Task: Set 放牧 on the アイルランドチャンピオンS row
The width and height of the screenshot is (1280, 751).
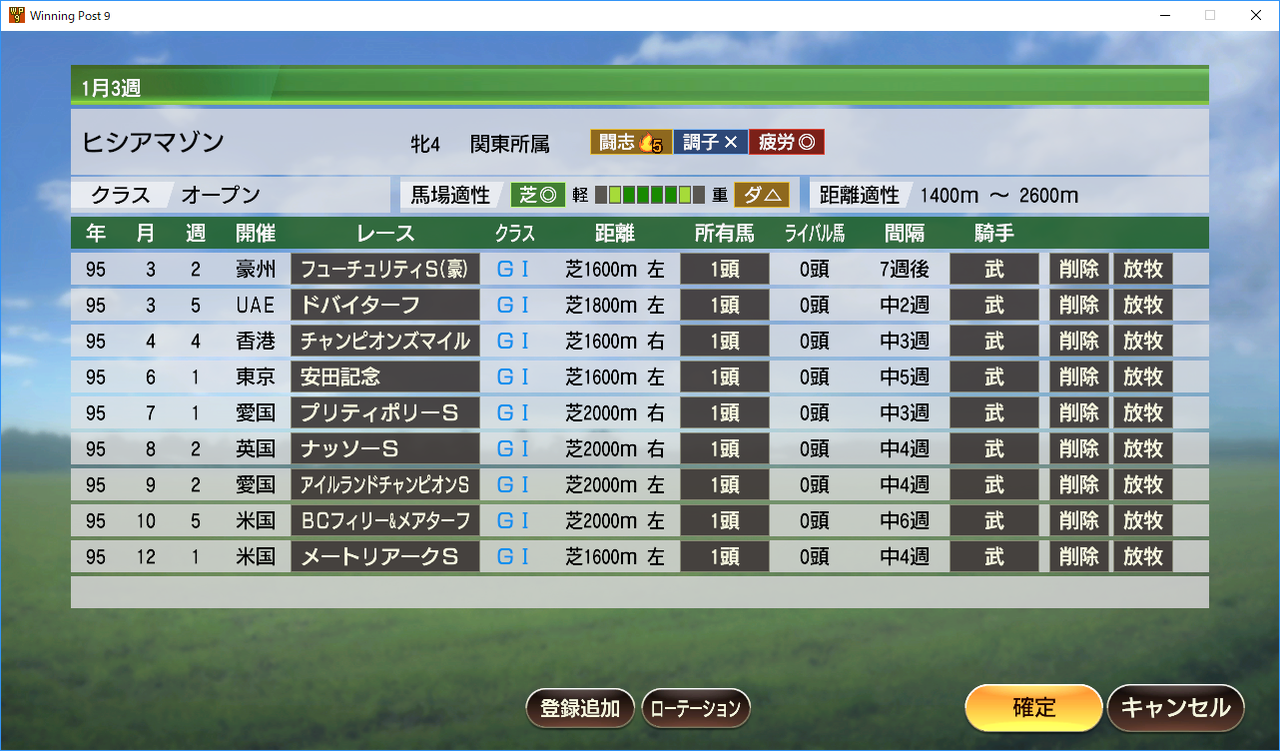Action: click(x=1143, y=485)
